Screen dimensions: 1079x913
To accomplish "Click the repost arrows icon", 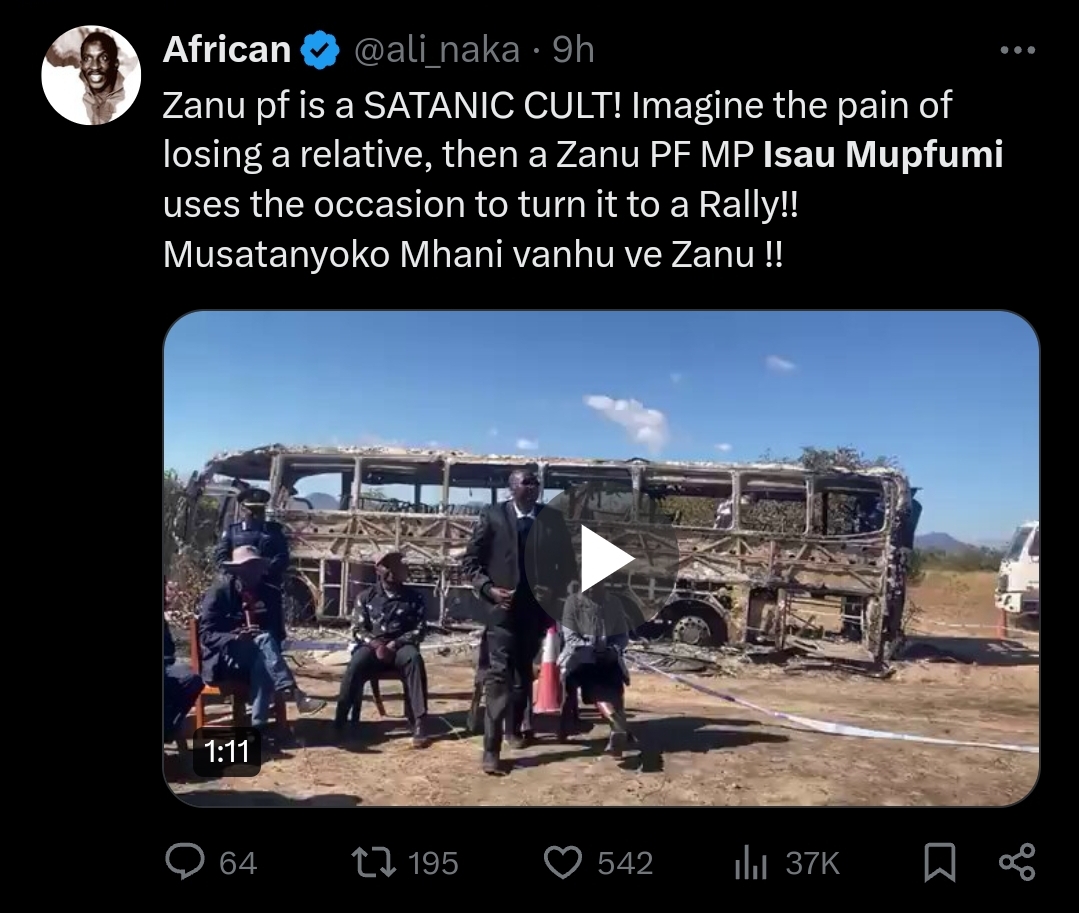I will pos(374,862).
